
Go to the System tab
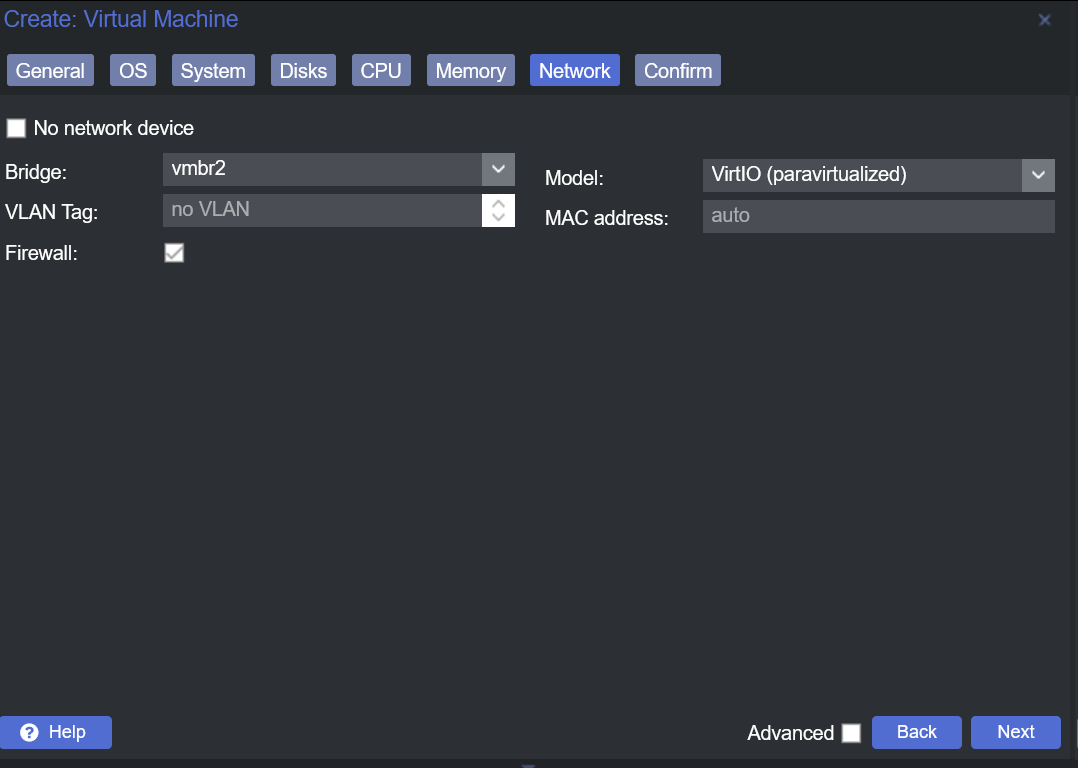[213, 71]
